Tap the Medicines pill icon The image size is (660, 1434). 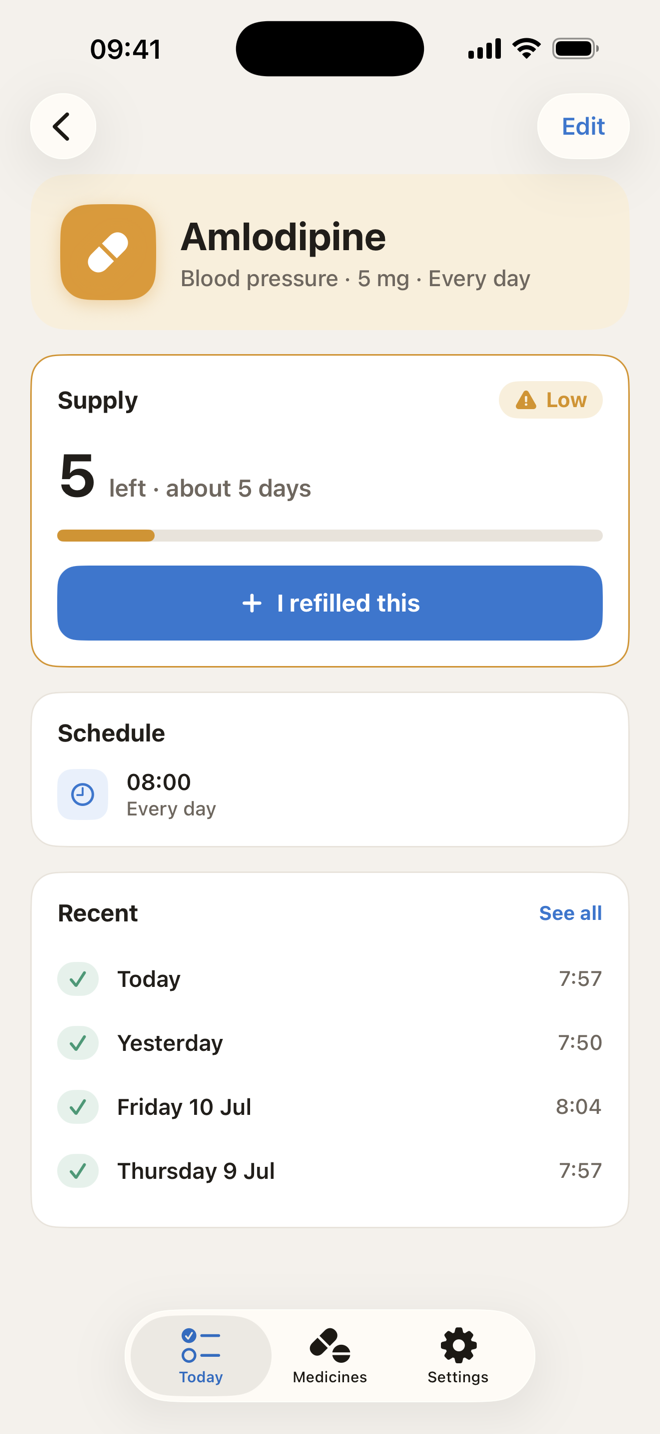[x=330, y=1345]
